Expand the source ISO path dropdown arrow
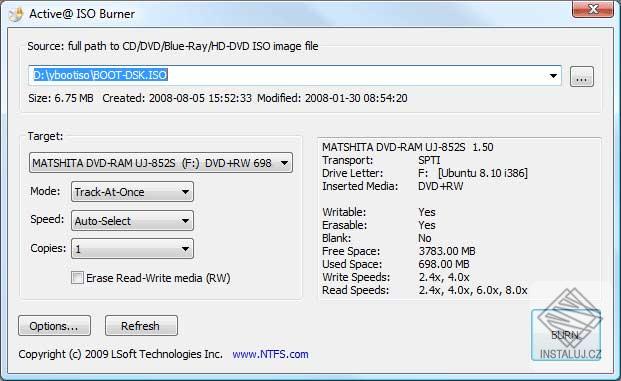This screenshot has width=621, height=381. pos(553,76)
